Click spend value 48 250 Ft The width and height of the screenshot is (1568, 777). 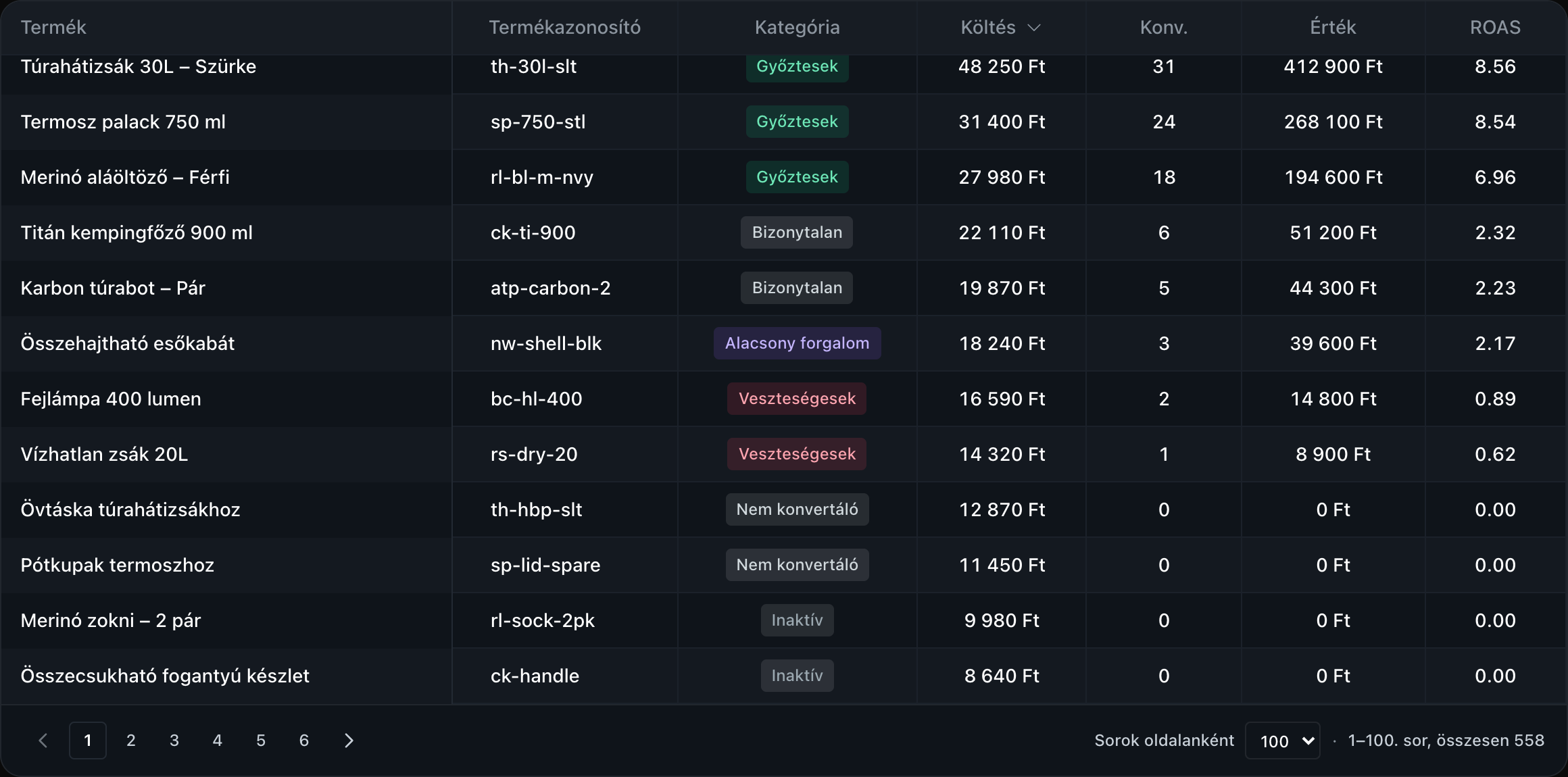pos(1002,66)
